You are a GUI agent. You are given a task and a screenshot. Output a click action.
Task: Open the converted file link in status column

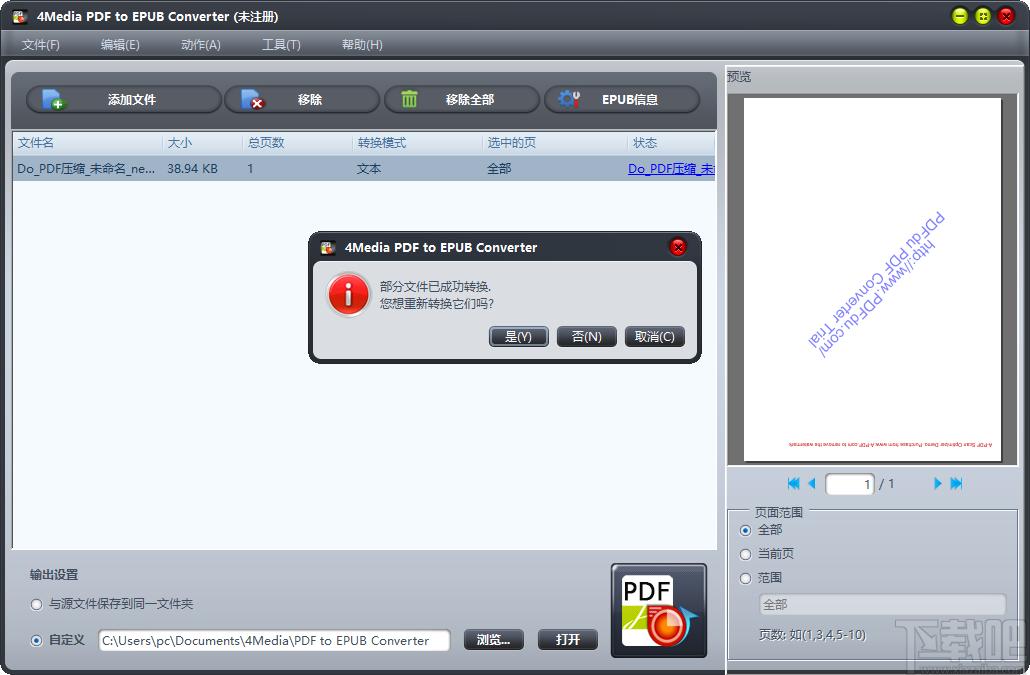(671, 169)
